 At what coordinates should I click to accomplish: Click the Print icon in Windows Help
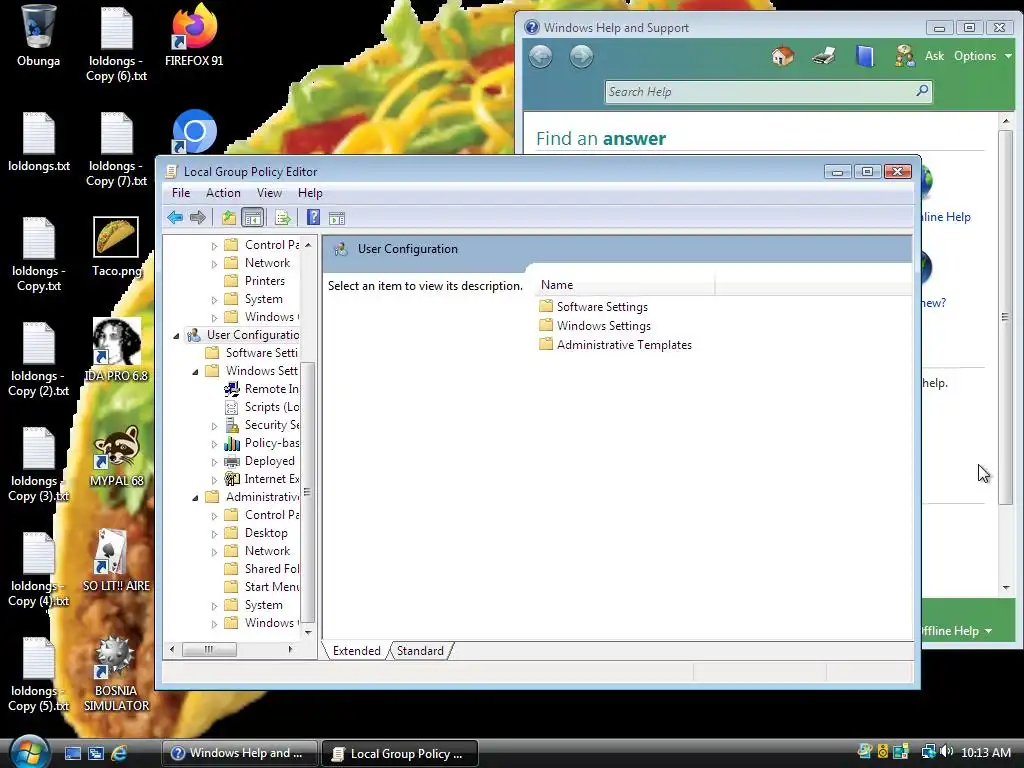[824, 56]
